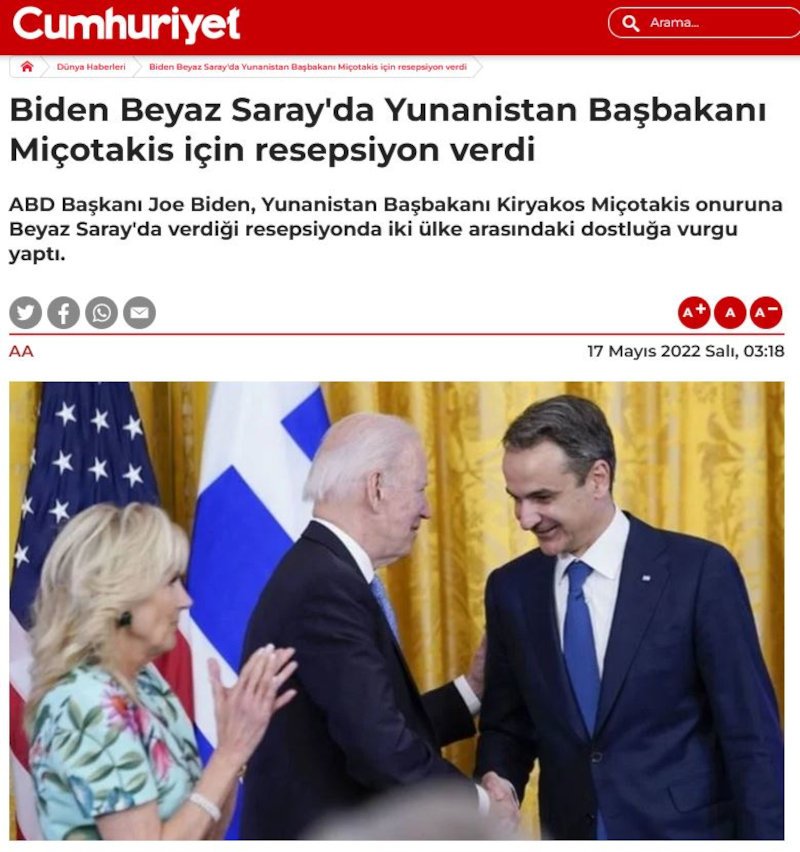Decrease font size with A- button
Image resolution: width=800 pixels, height=852 pixels.
(766, 312)
